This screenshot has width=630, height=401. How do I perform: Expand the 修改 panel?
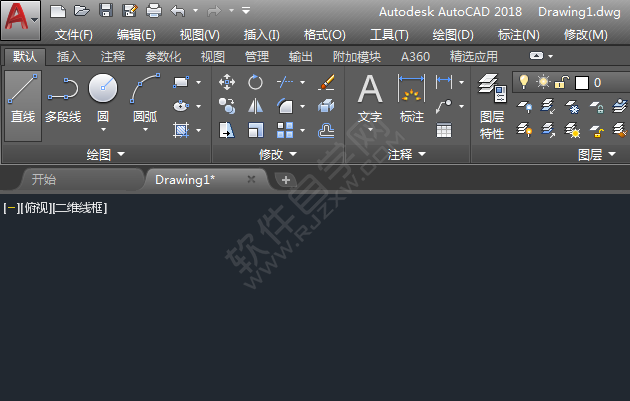278,154
